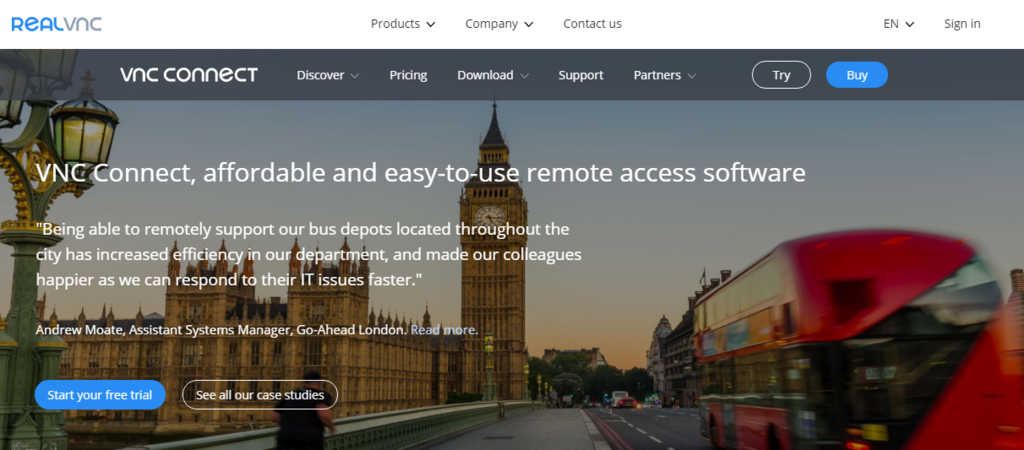Image resolution: width=1024 pixels, height=450 pixels.
Task: Open See all our case studies
Action: 260,395
